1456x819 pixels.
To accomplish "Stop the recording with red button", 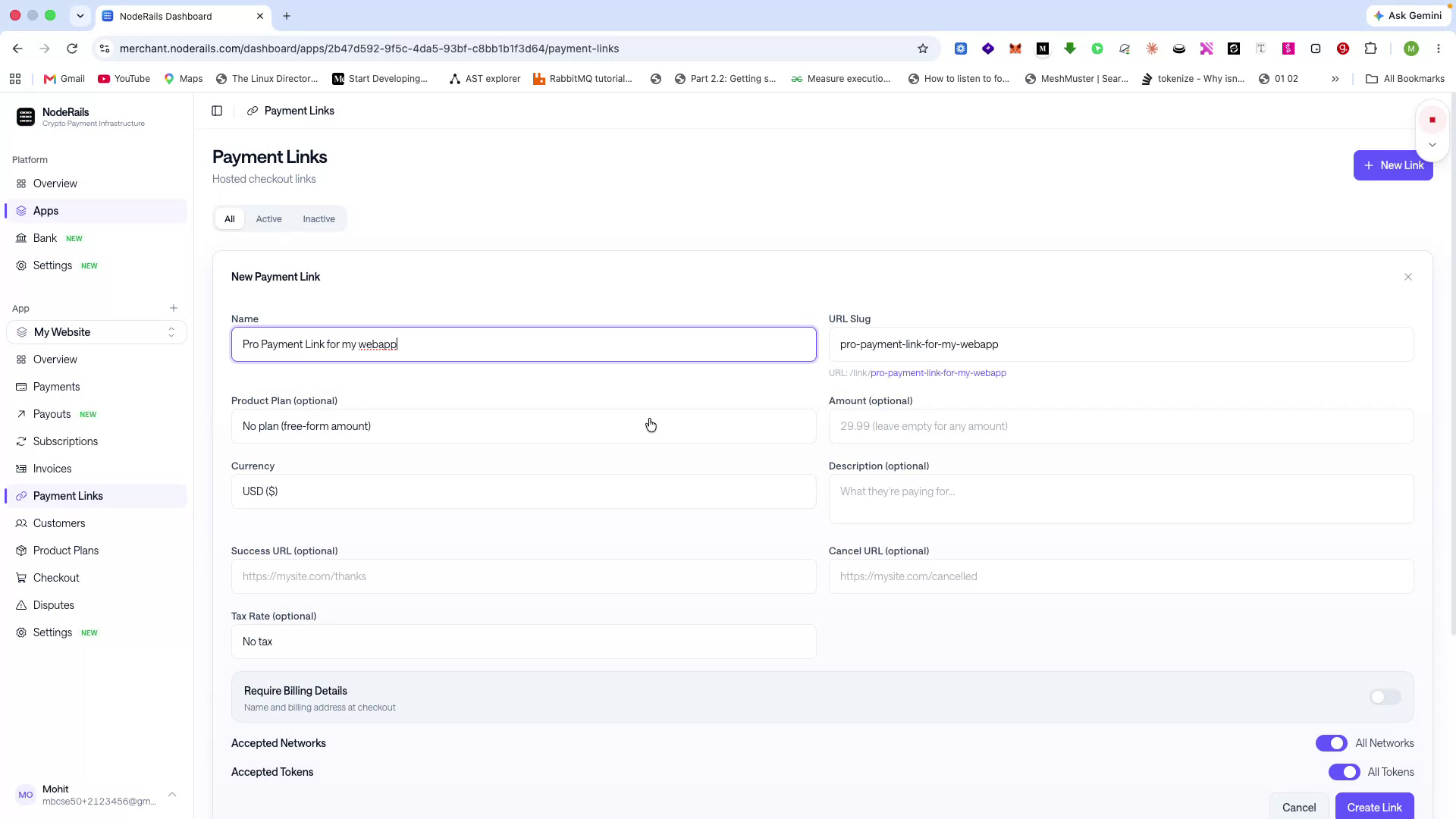I will pyautogui.click(x=1432, y=120).
